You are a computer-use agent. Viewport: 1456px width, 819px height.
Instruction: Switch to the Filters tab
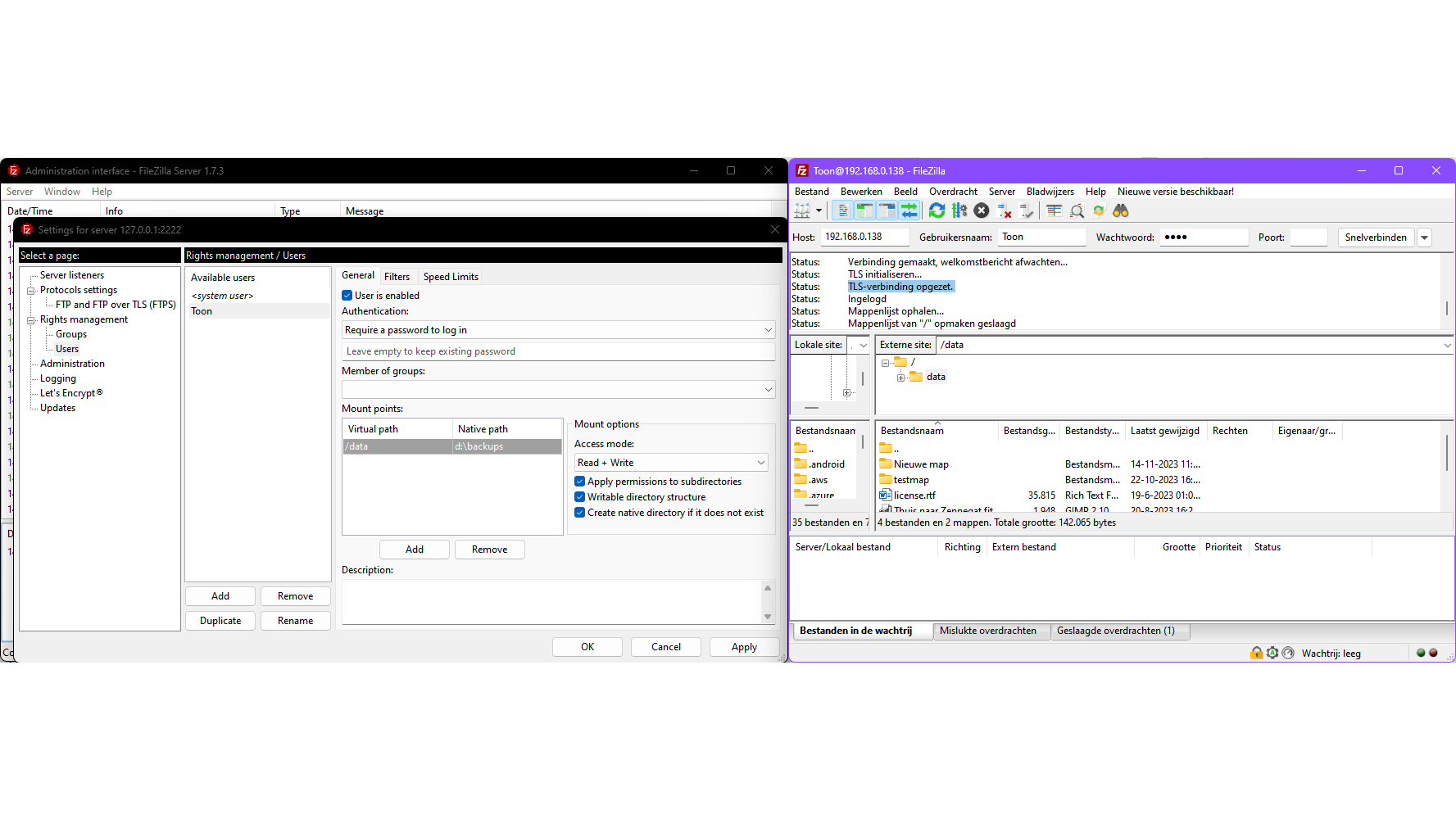click(x=397, y=277)
